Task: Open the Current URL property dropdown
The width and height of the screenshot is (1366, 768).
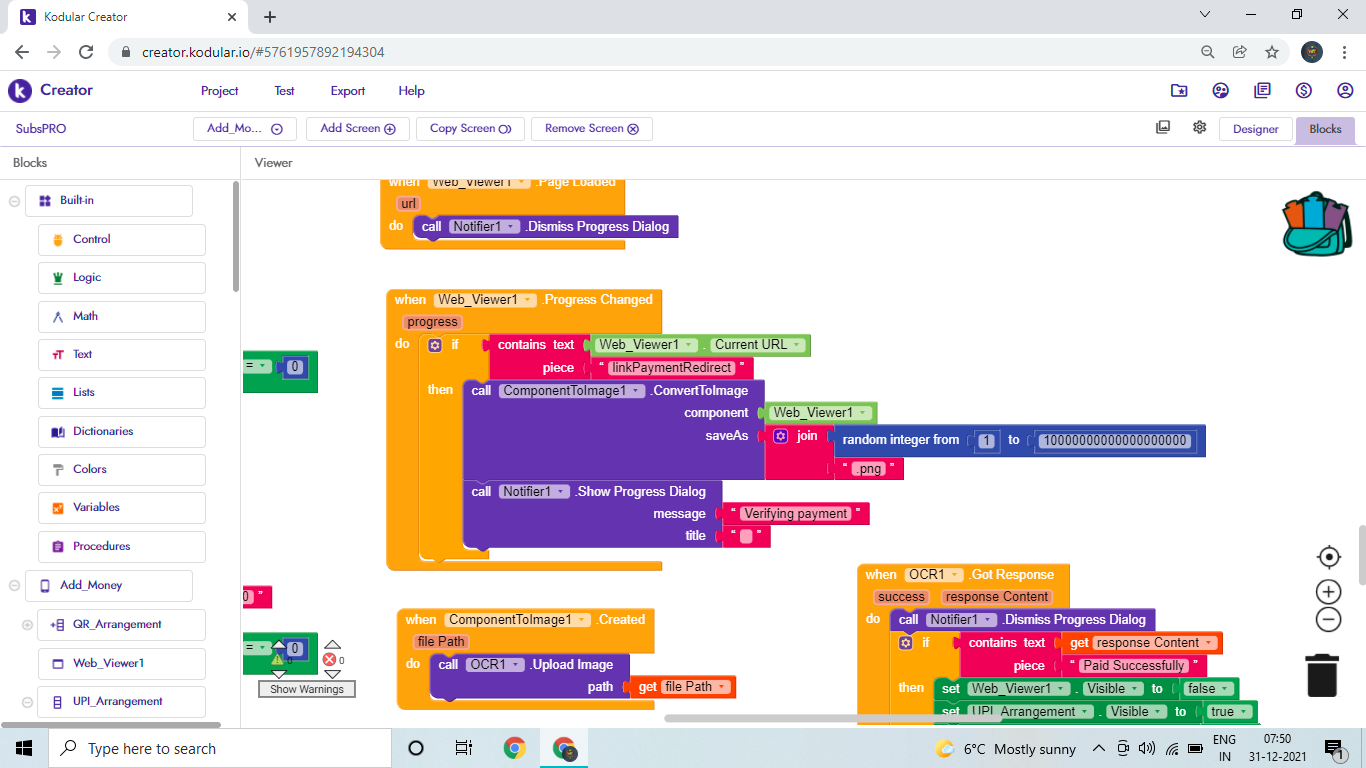Action: point(758,345)
